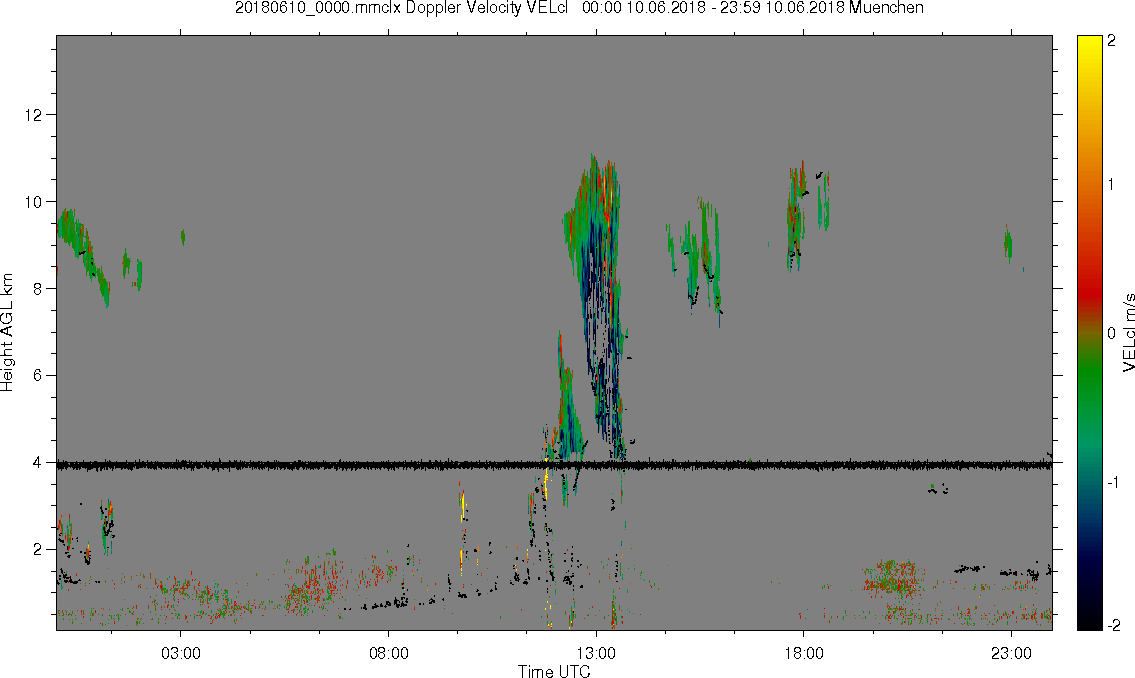Click the height axis label '10'

pos(34,202)
